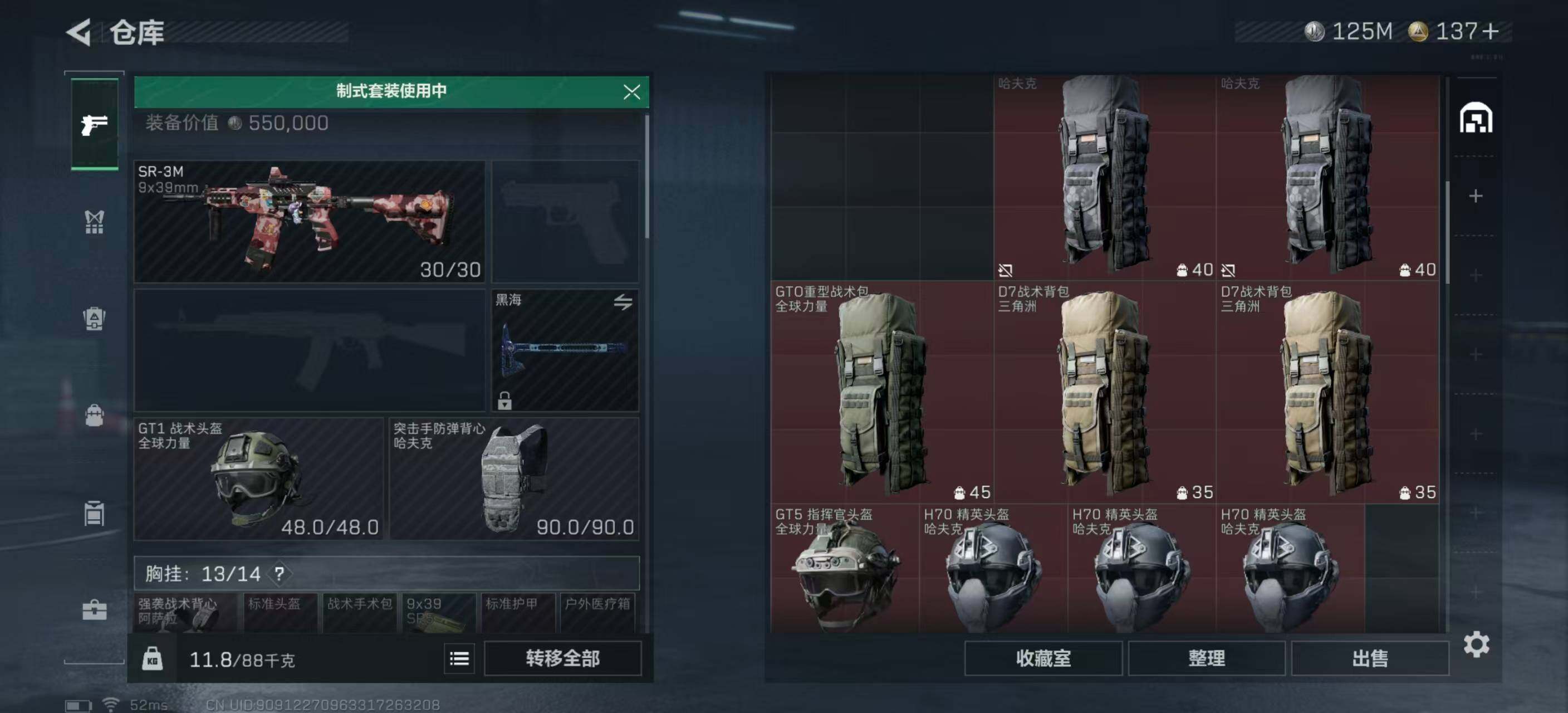Click the list view icon beside weight
Viewport: 1568px width, 713px height.
click(459, 658)
